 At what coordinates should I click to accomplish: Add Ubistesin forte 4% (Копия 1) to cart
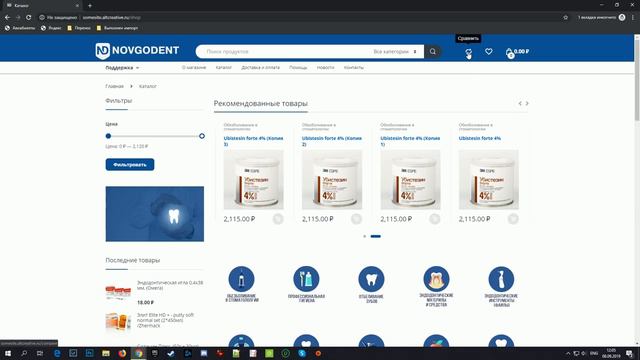[435, 219]
